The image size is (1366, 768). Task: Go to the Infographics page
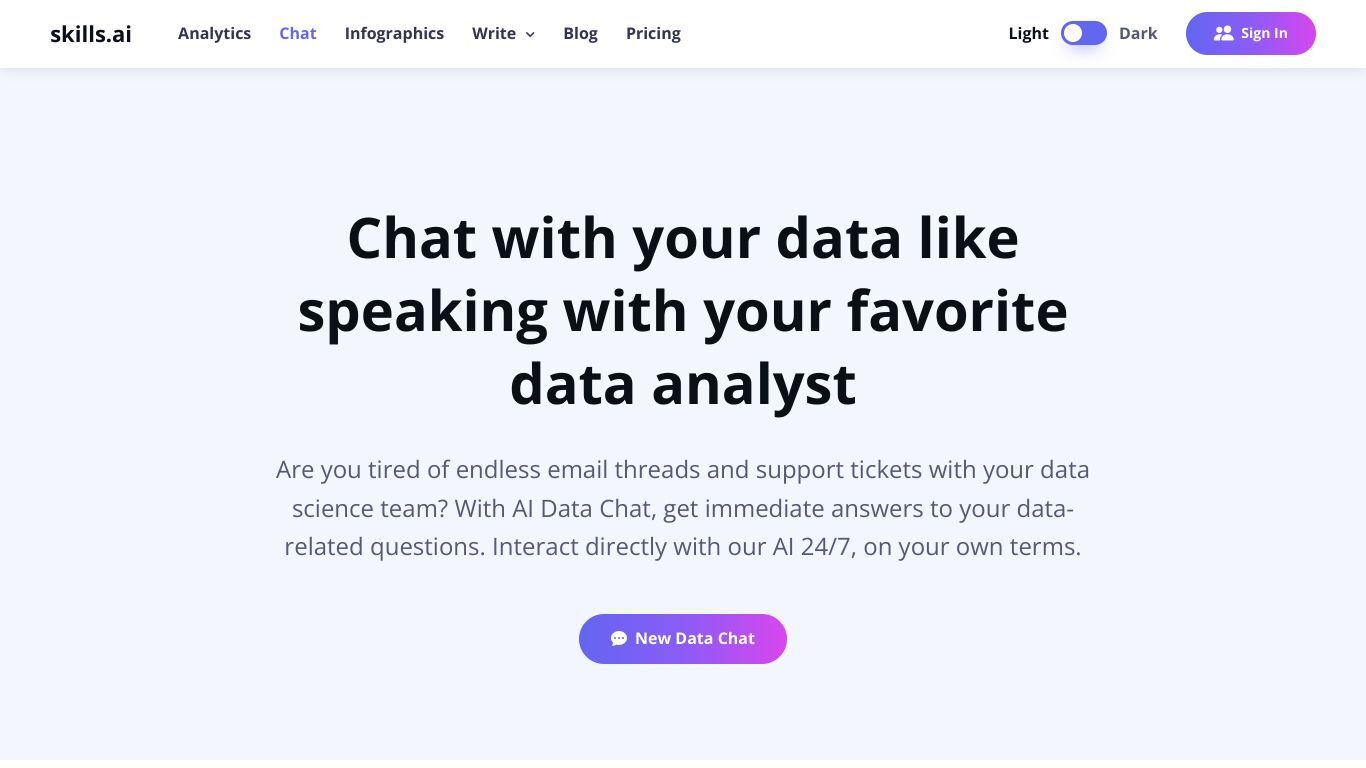tap(394, 33)
